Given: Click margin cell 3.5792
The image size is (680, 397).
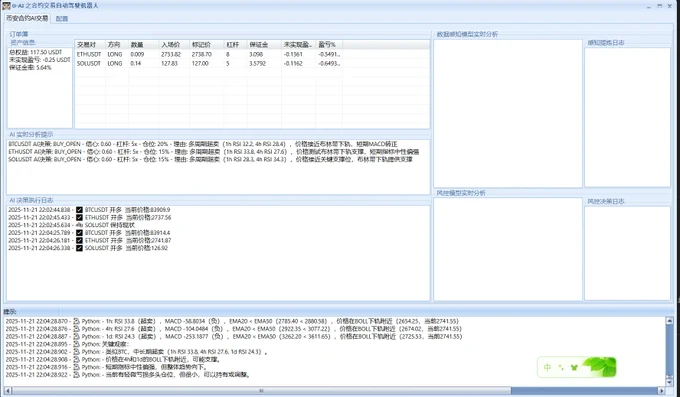Looking at the screenshot, I should click(258, 63).
